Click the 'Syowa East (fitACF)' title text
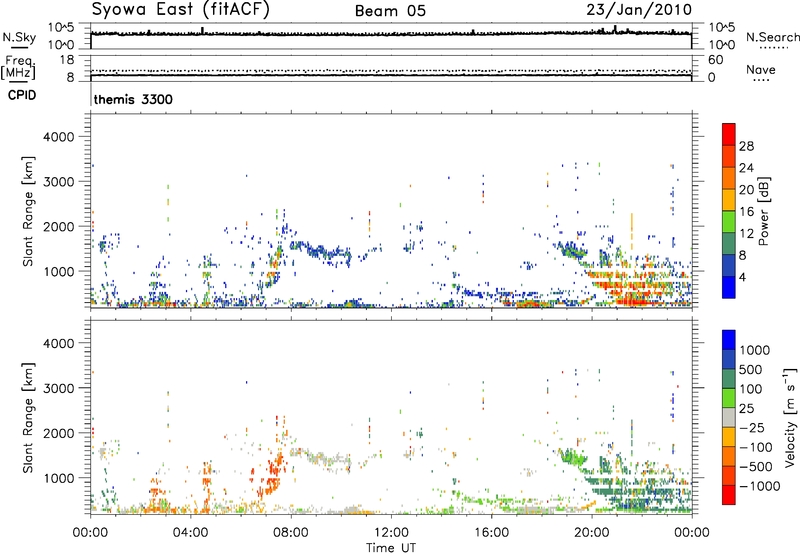Viewport: 800px width, 554px height. (181, 10)
